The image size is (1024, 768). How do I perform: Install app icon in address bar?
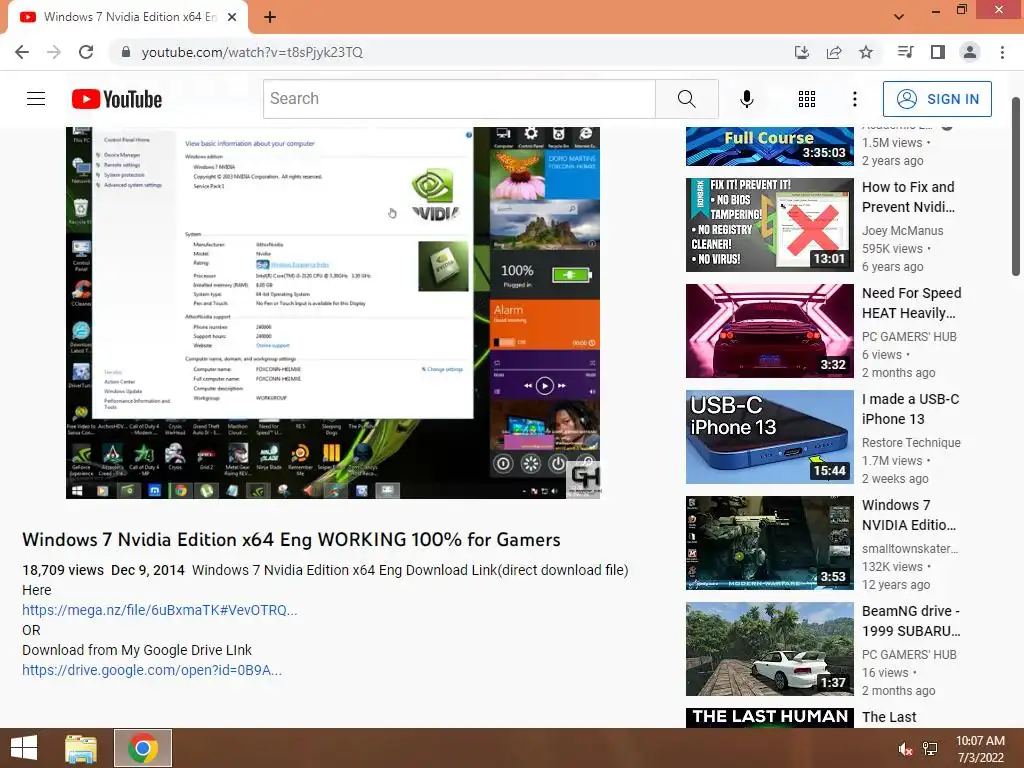click(802, 52)
